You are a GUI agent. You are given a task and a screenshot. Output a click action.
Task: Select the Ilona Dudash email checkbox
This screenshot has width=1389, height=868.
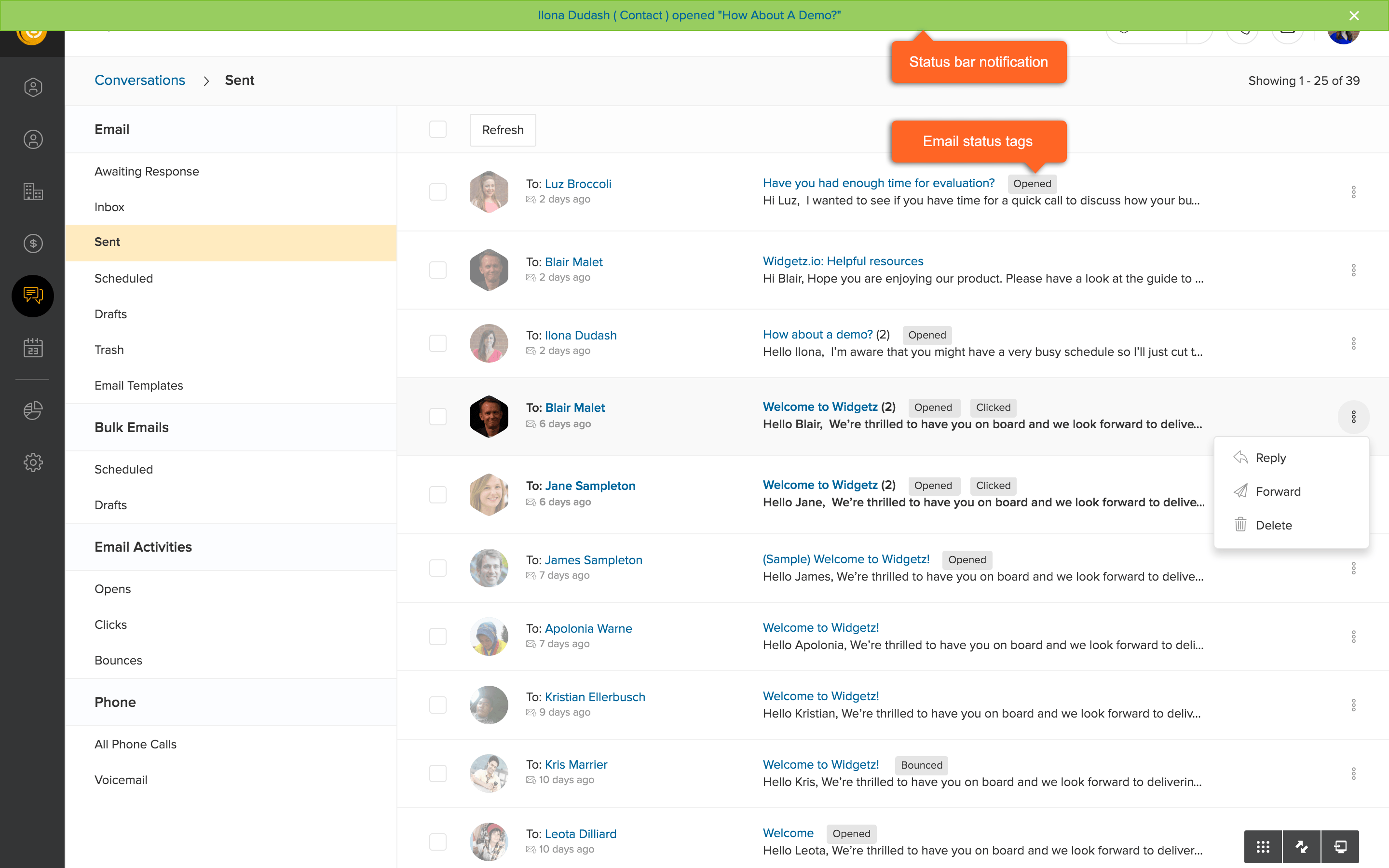pos(438,343)
